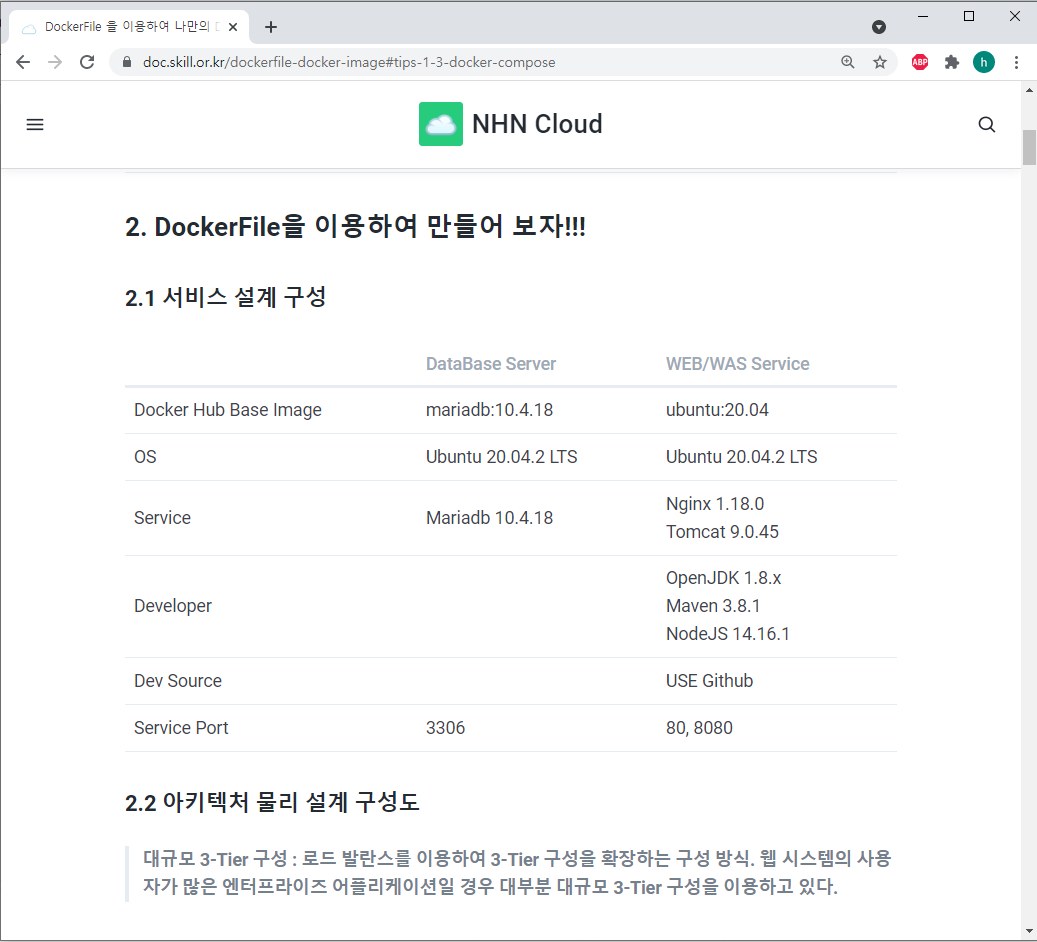Click the 'Maven 3.8.1' text
This screenshot has width=1037, height=942.
[713, 606]
